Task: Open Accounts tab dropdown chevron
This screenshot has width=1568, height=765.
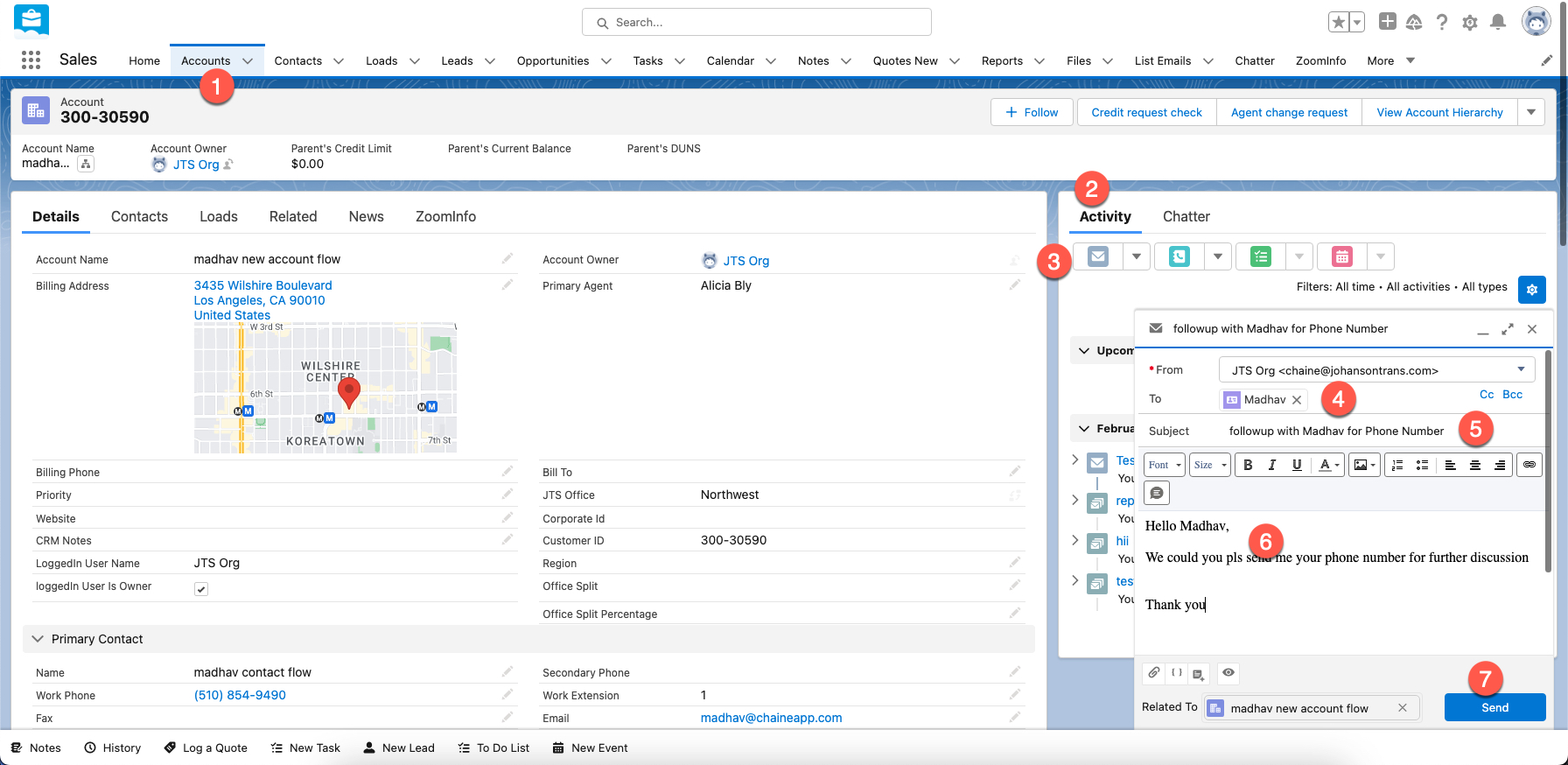Action: pos(248,60)
